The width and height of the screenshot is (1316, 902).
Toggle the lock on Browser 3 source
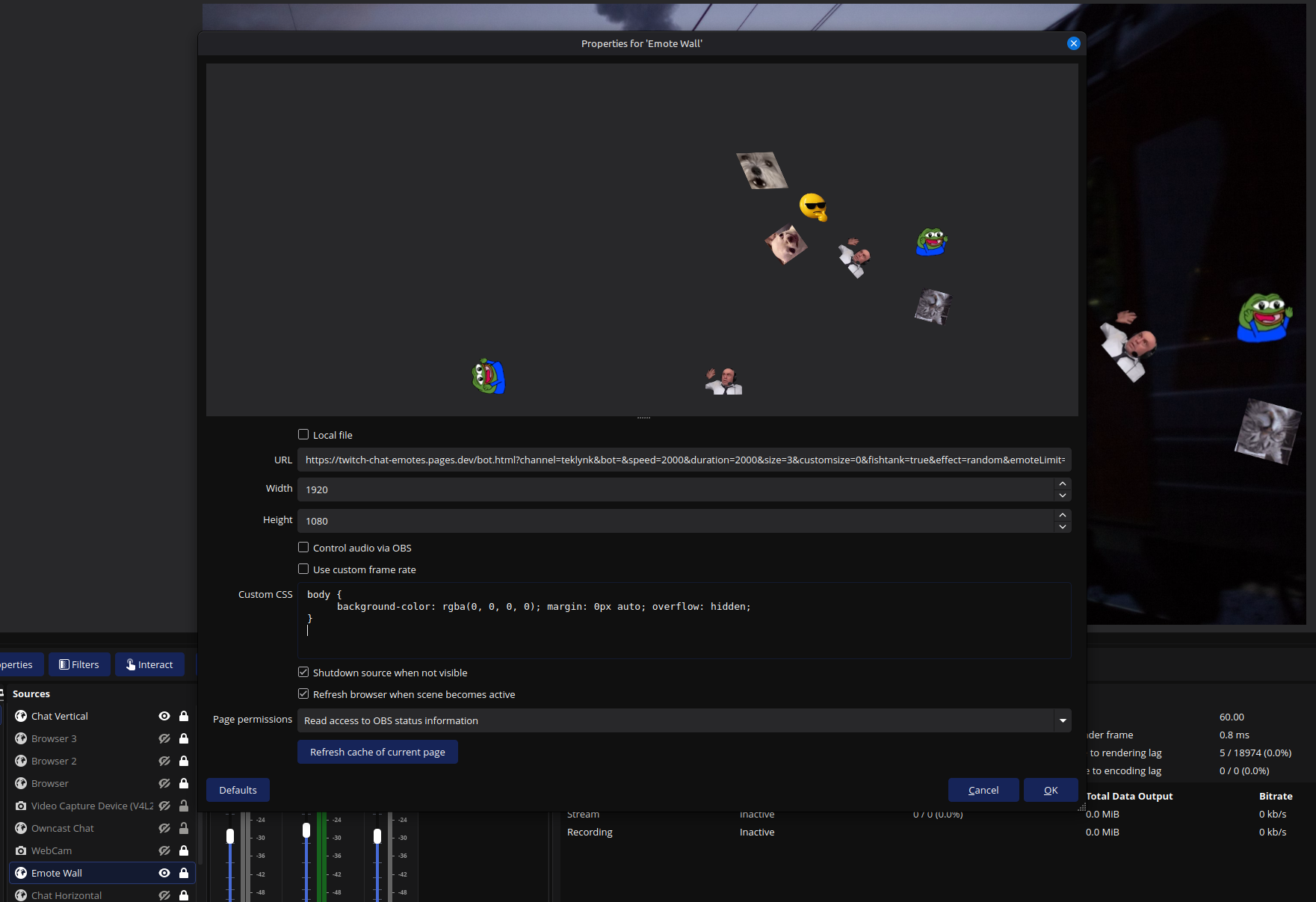[x=184, y=738]
